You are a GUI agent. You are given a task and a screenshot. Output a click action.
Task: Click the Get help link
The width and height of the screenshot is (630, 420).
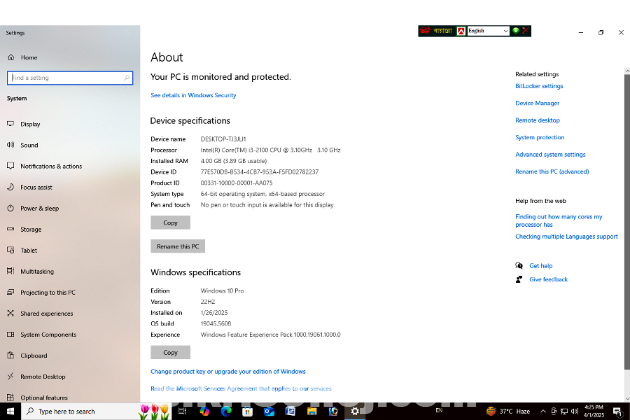click(541, 266)
